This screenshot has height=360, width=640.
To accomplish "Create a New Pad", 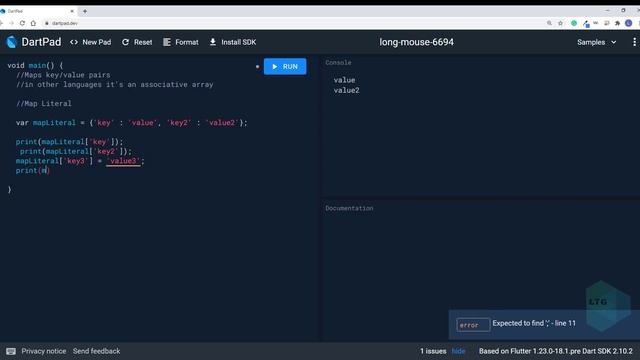I will click(91, 42).
